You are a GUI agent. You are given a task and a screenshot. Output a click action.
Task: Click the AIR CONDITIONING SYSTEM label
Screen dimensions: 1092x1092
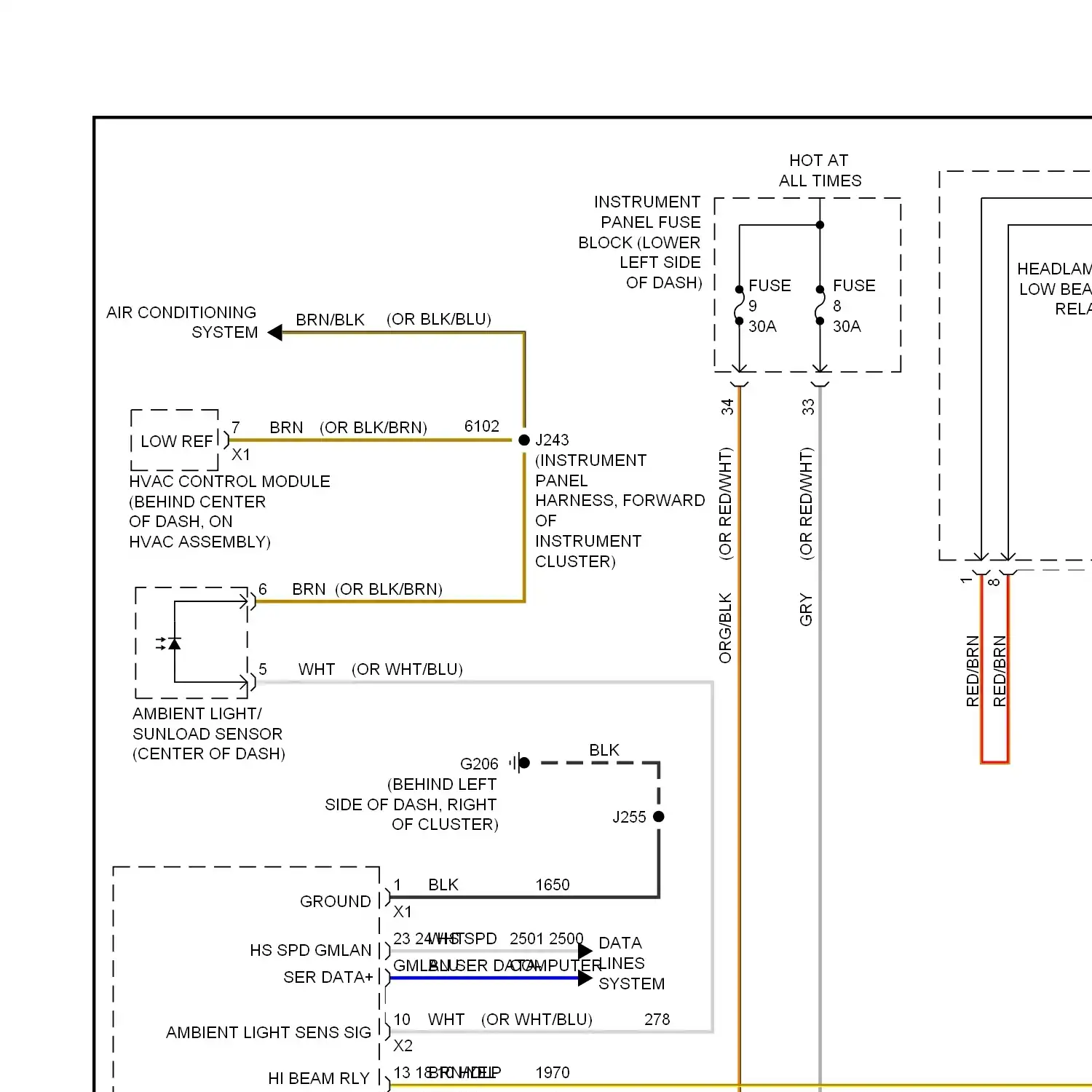[x=182, y=322]
